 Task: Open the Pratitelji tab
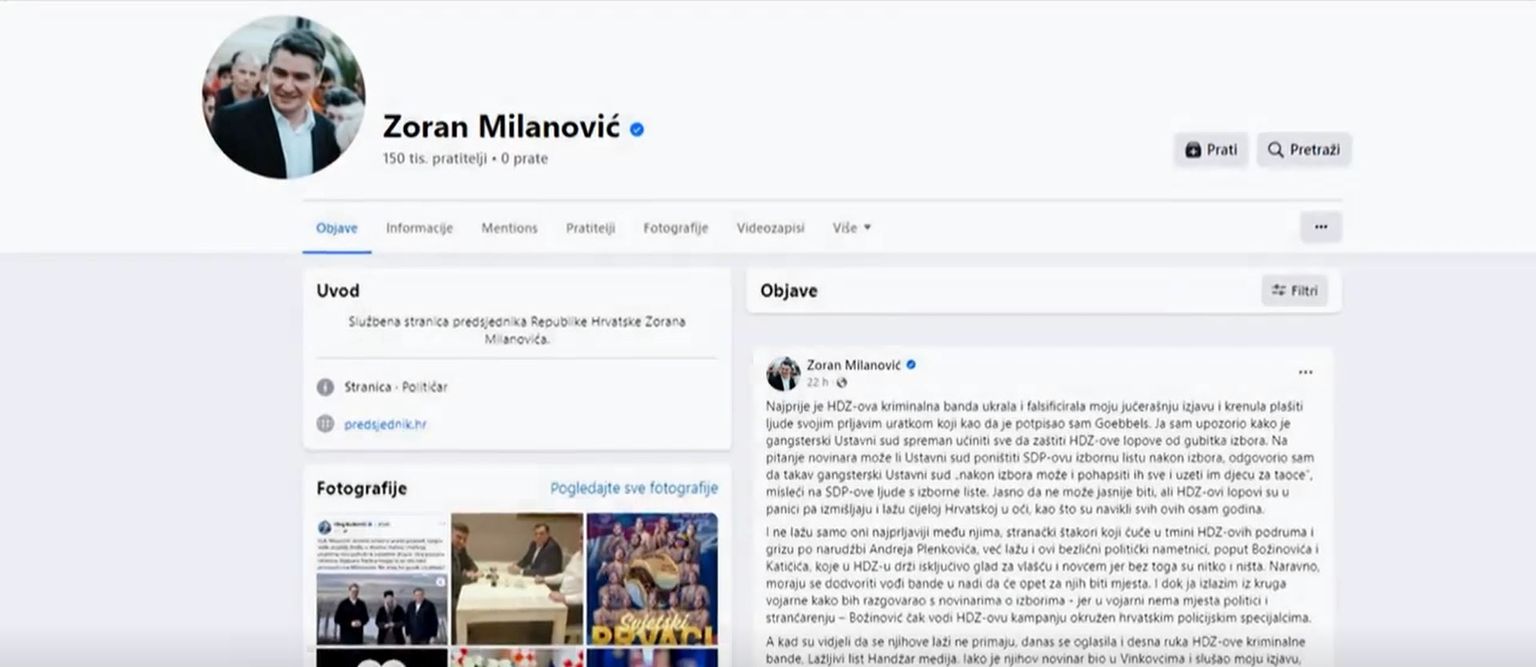point(590,228)
